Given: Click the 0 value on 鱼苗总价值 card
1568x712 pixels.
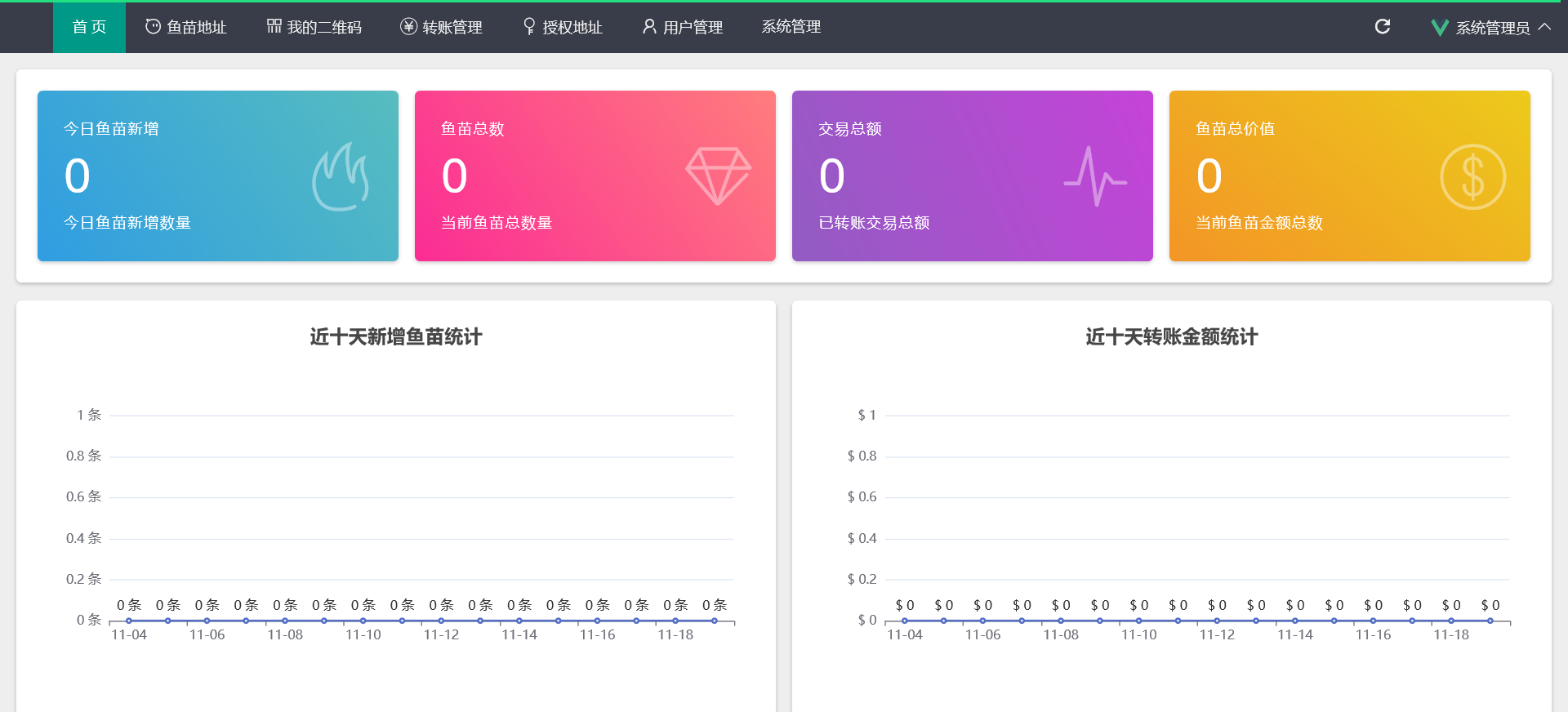Looking at the screenshot, I should pyautogui.click(x=1209, y=176).
